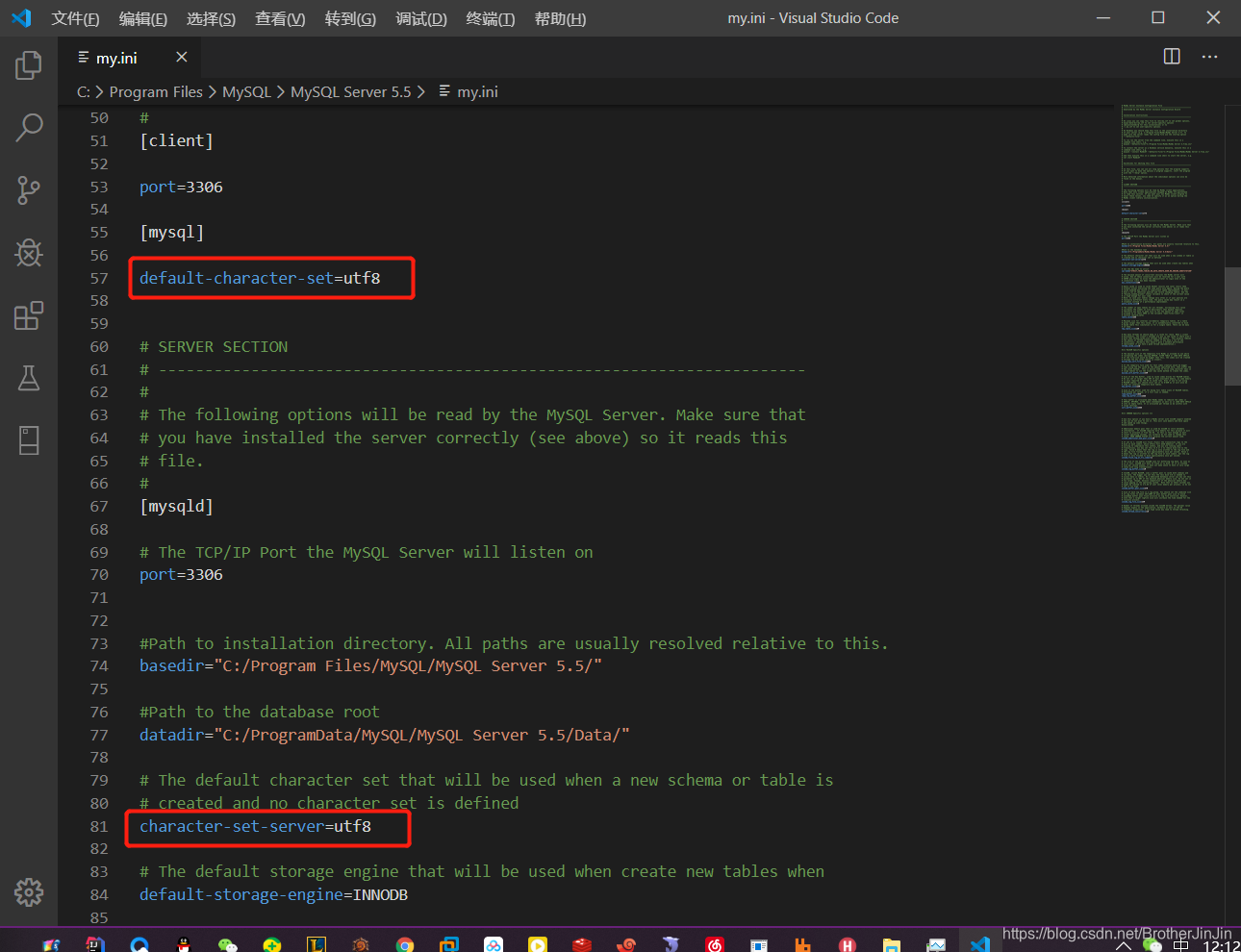Click the VS Code logo in title bar

[x=21, y=17]
